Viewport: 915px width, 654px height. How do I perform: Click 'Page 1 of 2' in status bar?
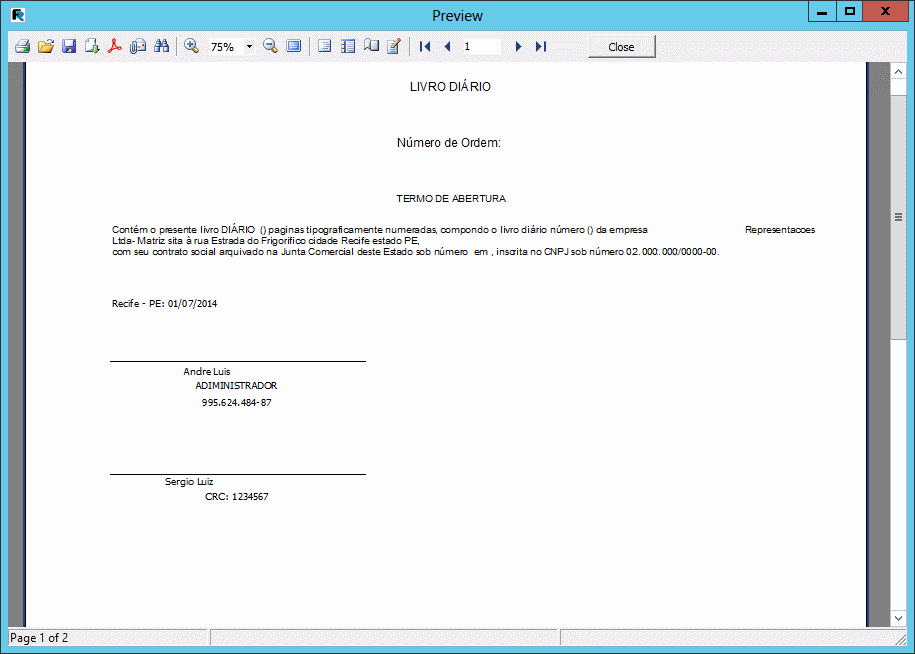coord(39,638)
